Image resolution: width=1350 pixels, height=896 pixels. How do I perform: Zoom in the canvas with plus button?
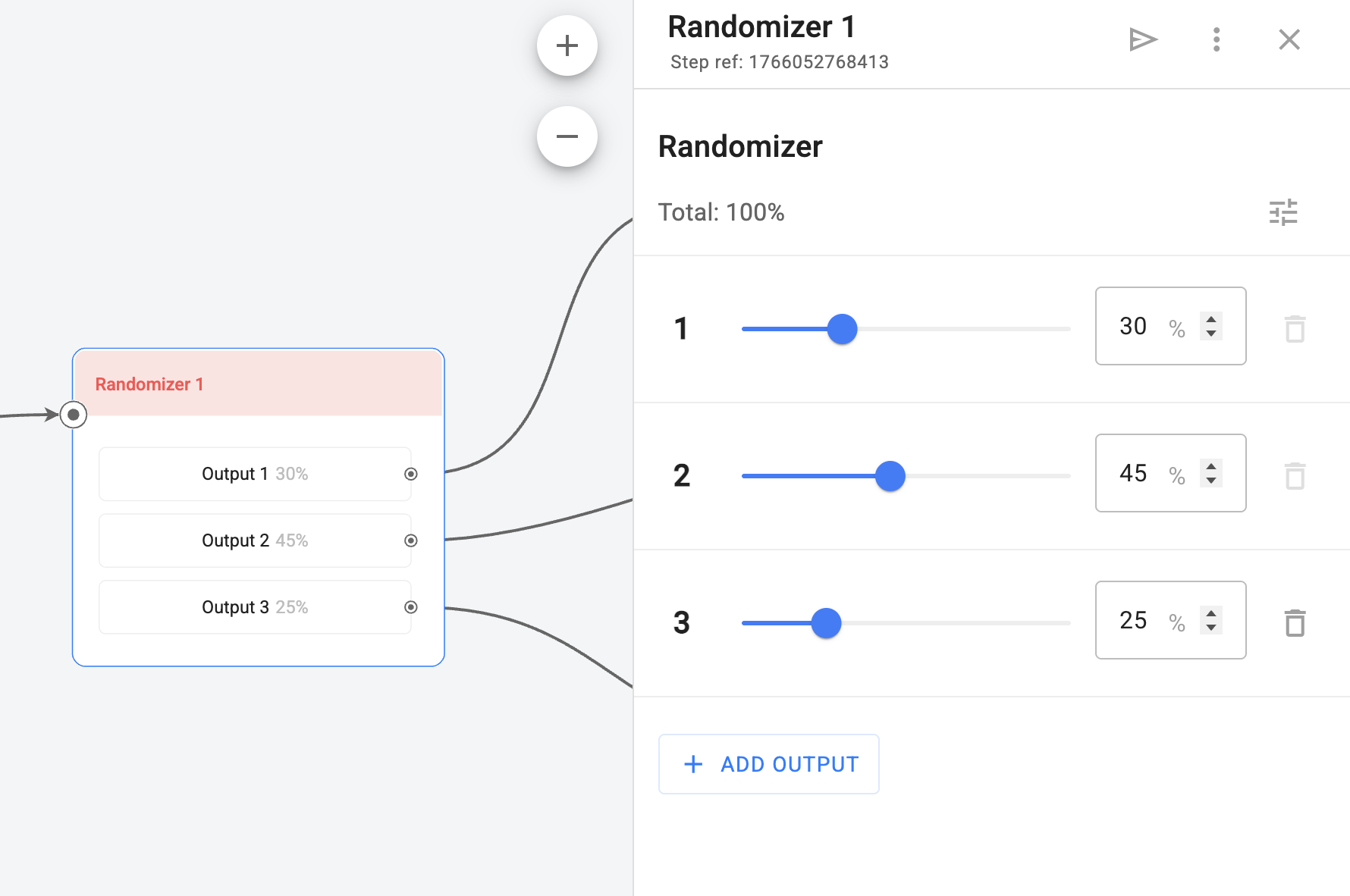point(567,45)
